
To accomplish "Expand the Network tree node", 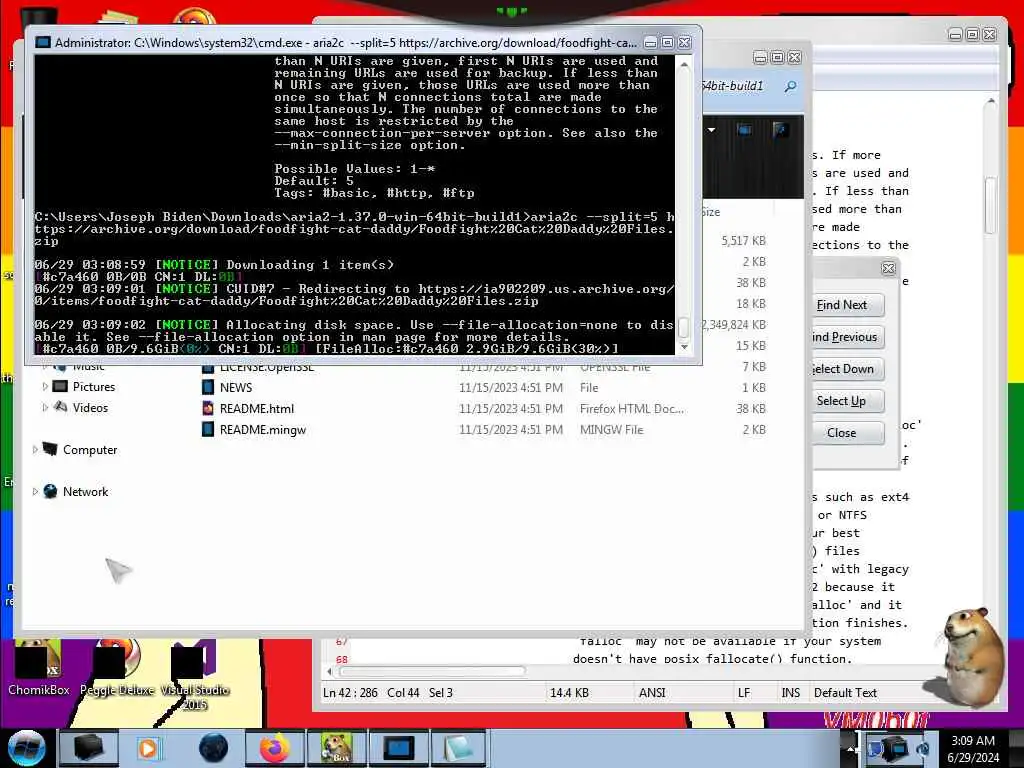I will [35, 491].
